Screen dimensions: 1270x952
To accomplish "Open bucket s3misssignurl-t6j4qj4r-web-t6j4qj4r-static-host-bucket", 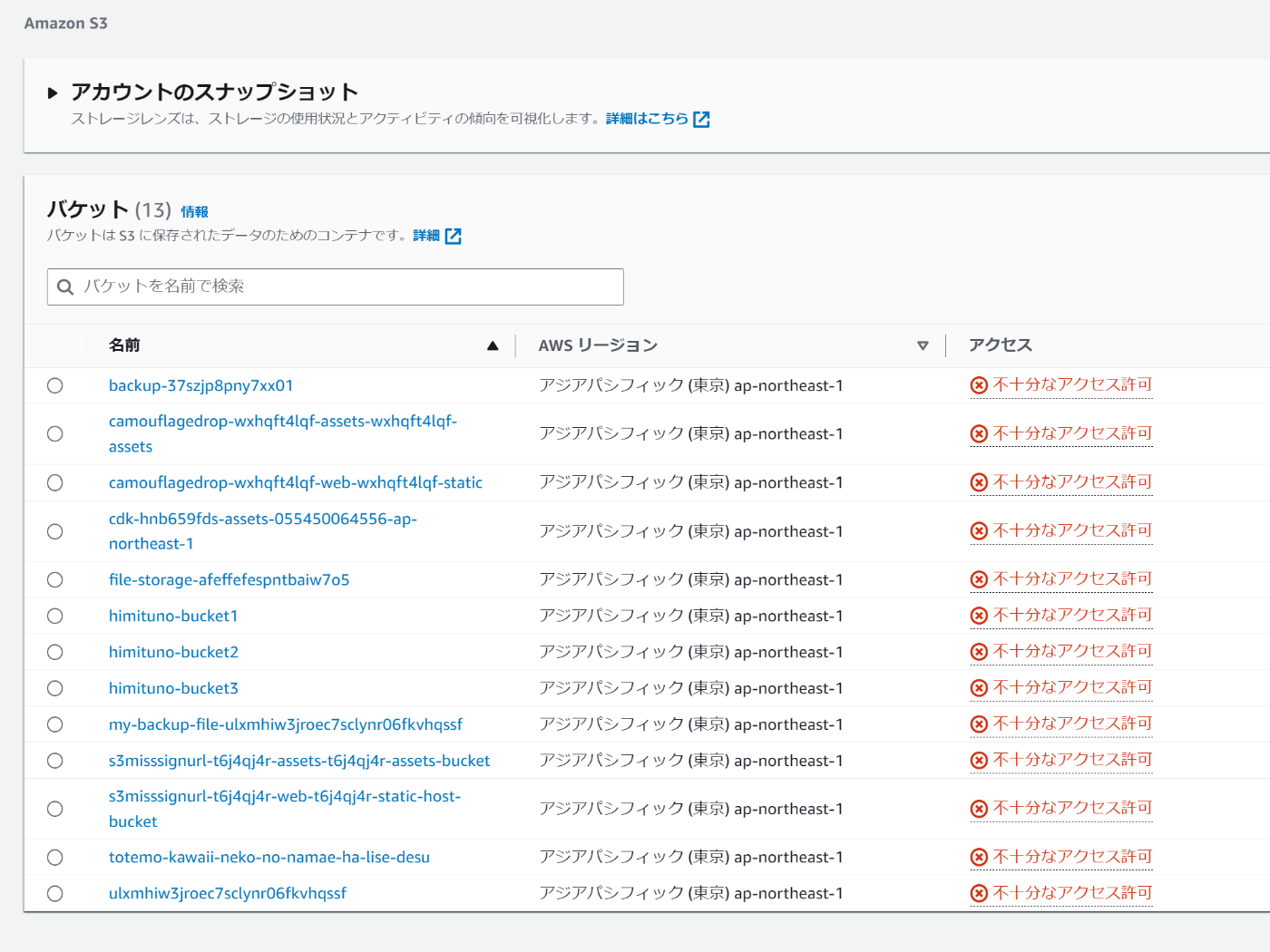I will [x=285, y=809].
